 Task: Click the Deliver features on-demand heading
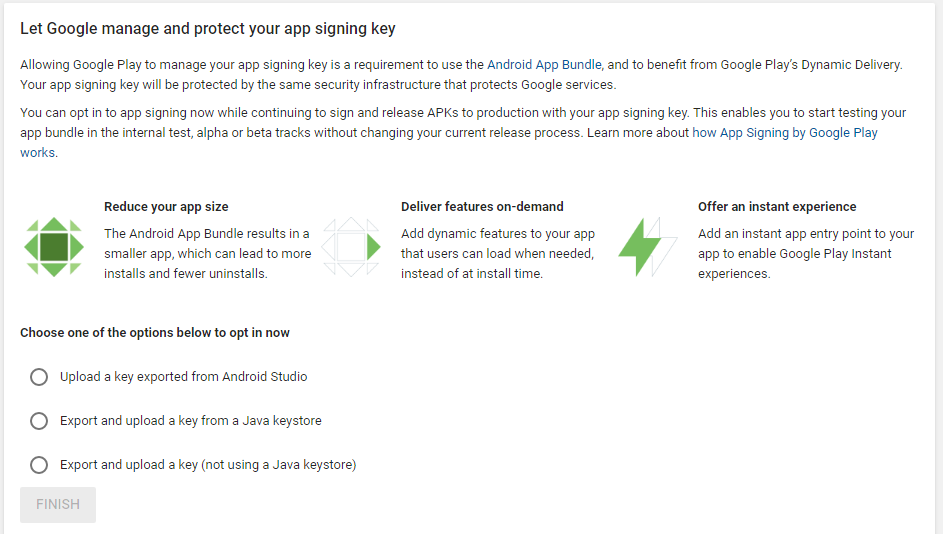point(482,207)
